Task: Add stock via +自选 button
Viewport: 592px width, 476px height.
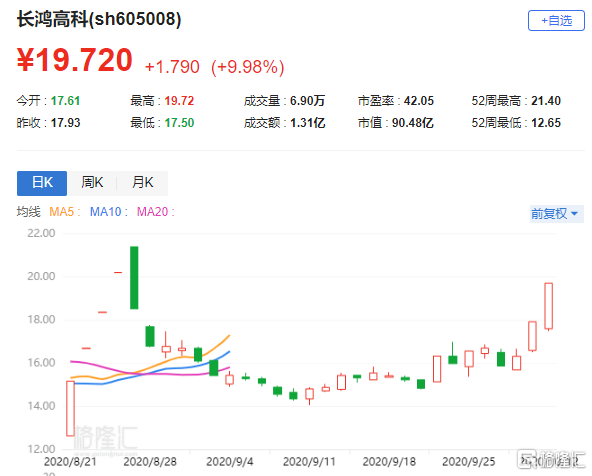Action: point(556,20)
